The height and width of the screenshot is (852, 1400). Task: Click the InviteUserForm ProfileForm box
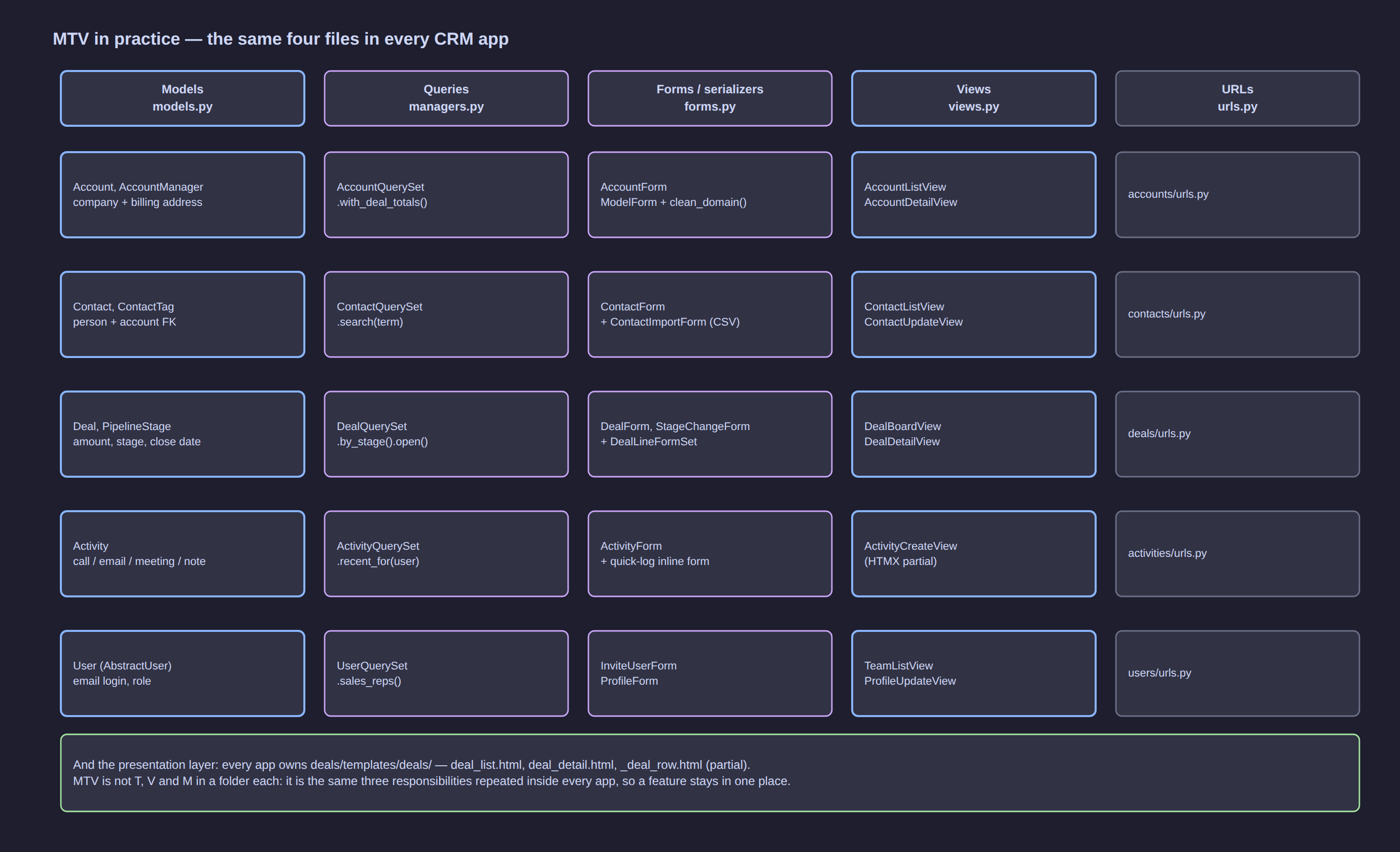coord(710,673)
